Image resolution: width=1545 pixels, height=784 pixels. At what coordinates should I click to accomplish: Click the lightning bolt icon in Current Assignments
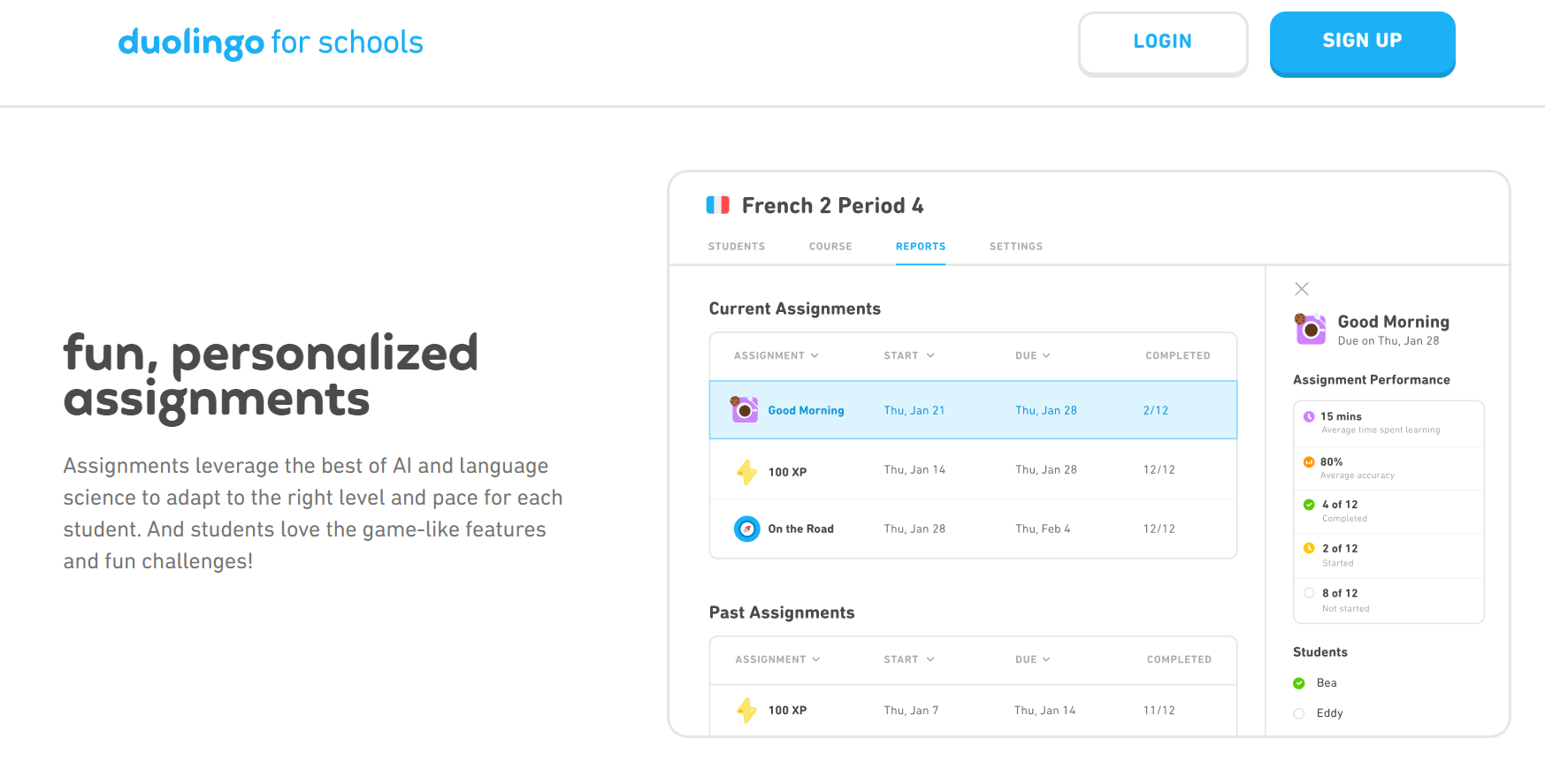(746, 472)
